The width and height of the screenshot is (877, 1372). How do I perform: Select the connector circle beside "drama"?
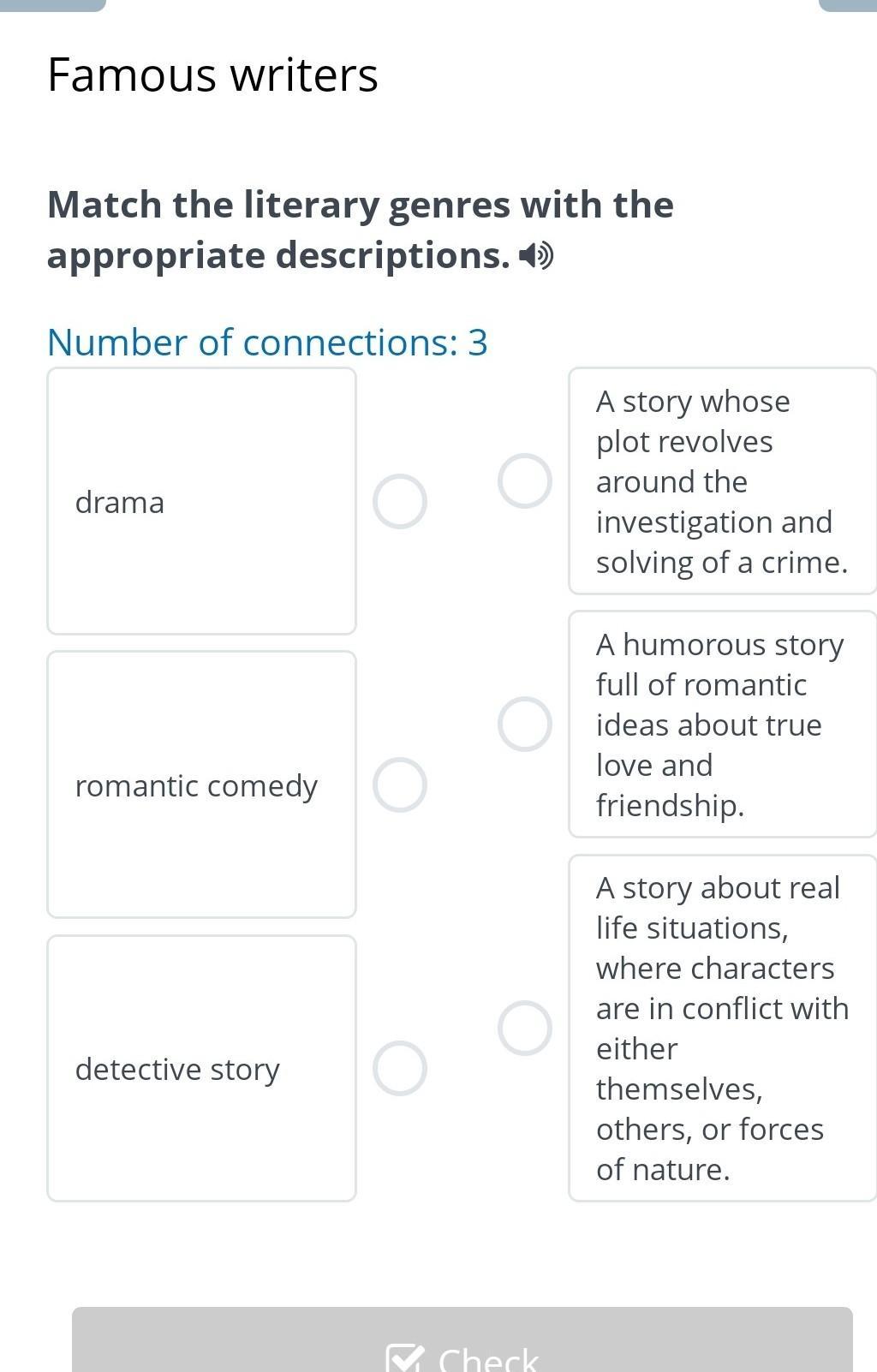(x=399, y=502)
